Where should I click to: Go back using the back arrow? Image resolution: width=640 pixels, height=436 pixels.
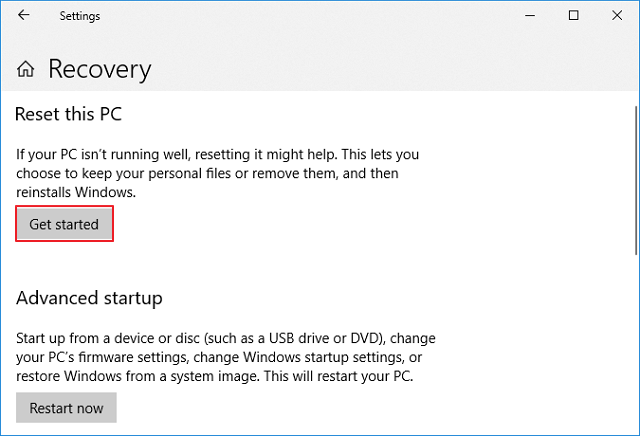click(24, 16)
